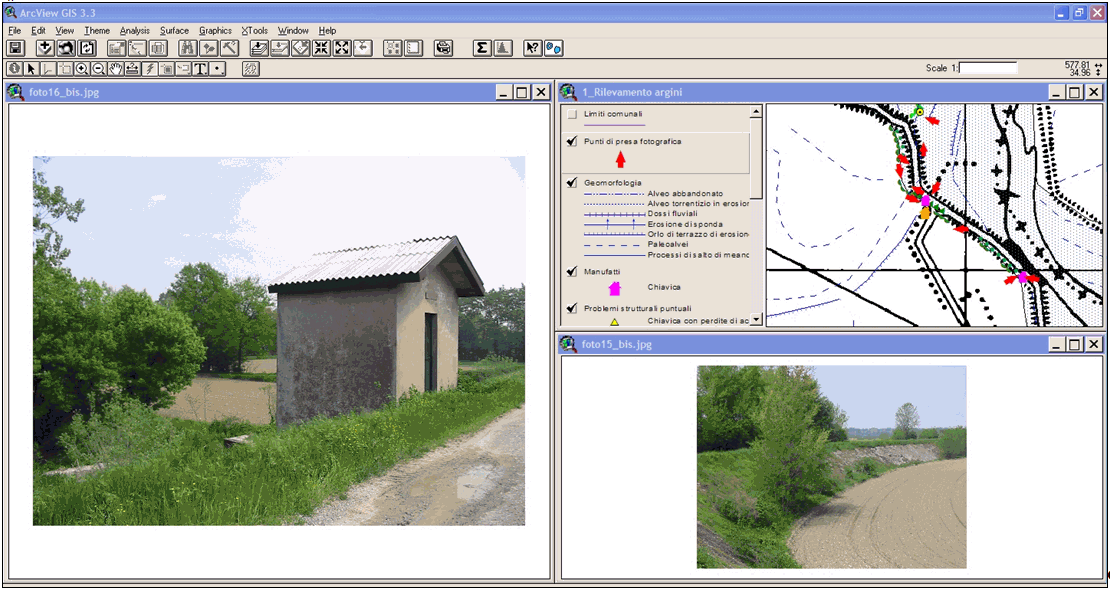Screen dimensions: 1110x590
Task: Select the Draw Point tool
Action: (218, 69)
